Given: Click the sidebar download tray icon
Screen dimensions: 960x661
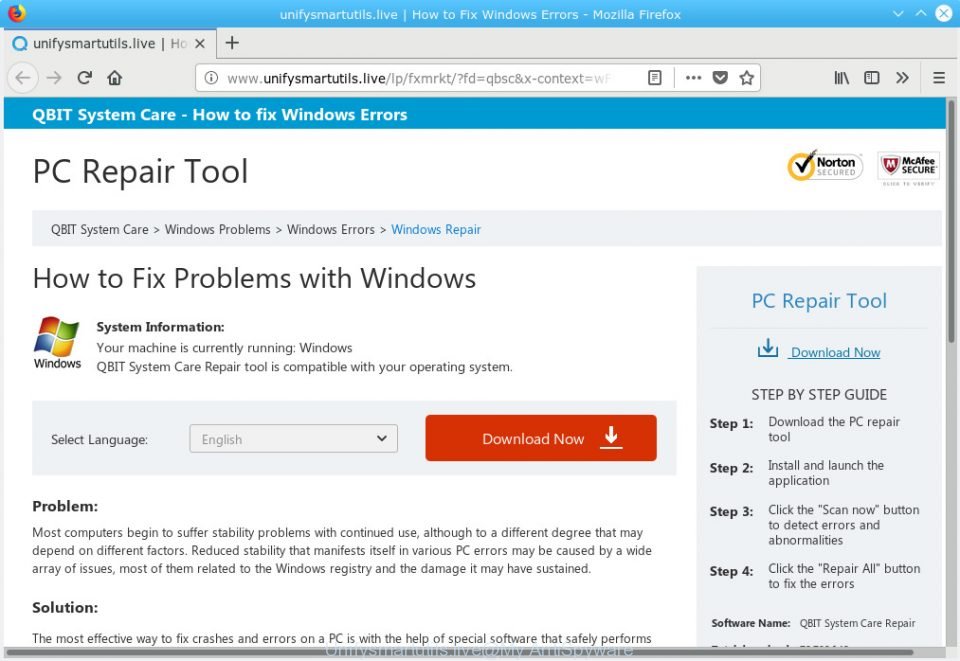Looking at the screenshot, I should pos(768,348).
